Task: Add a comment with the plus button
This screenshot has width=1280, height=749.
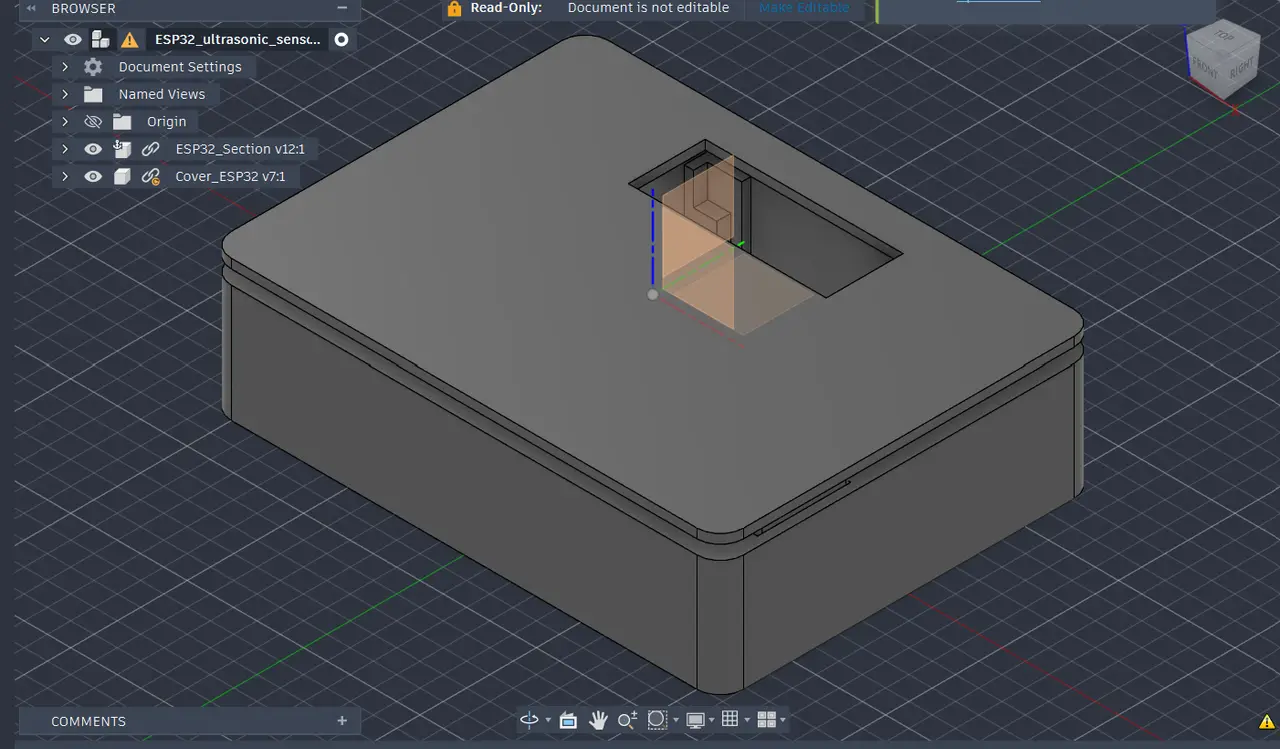Action: point(342,721)
